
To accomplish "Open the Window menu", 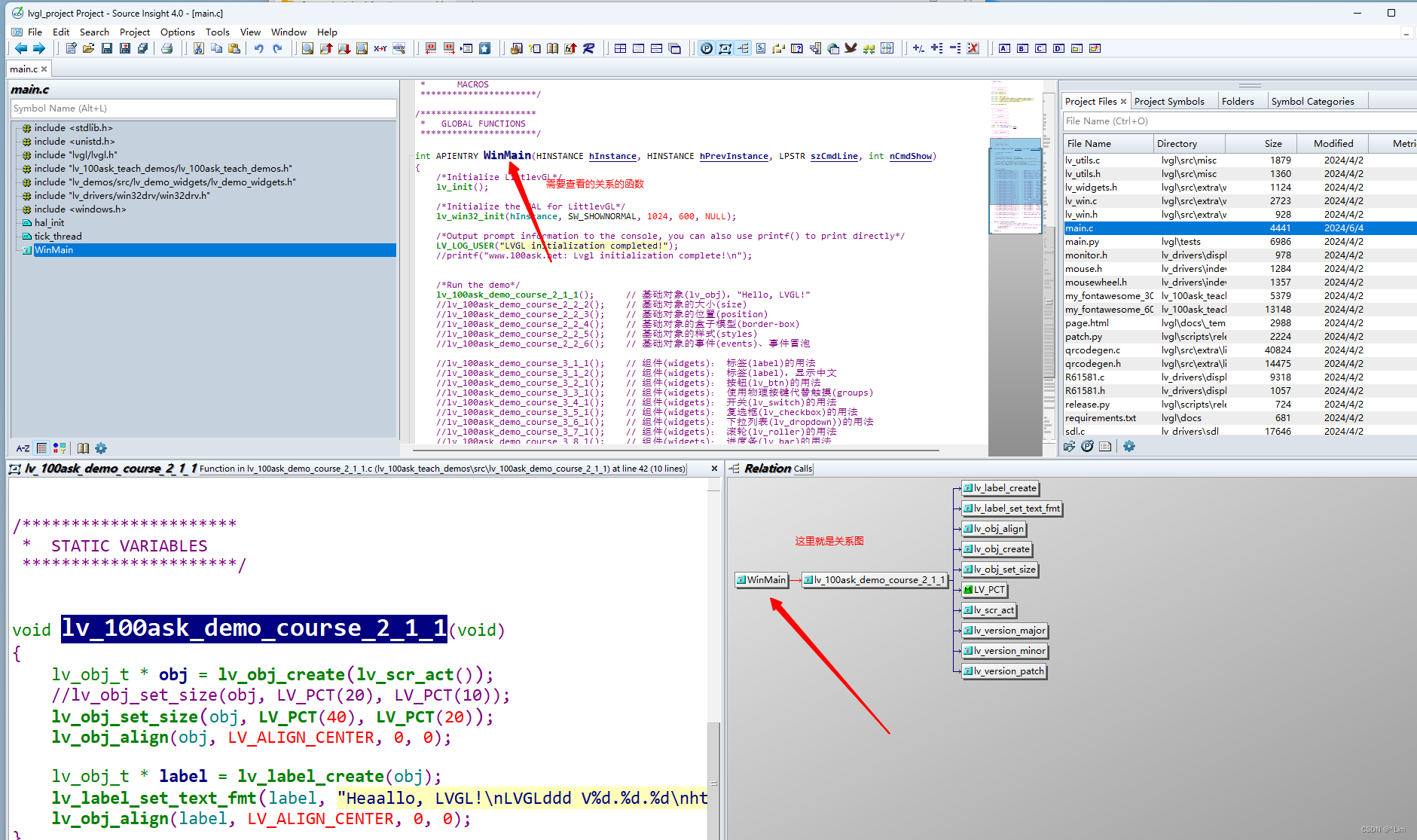I will tap(289, 32).
